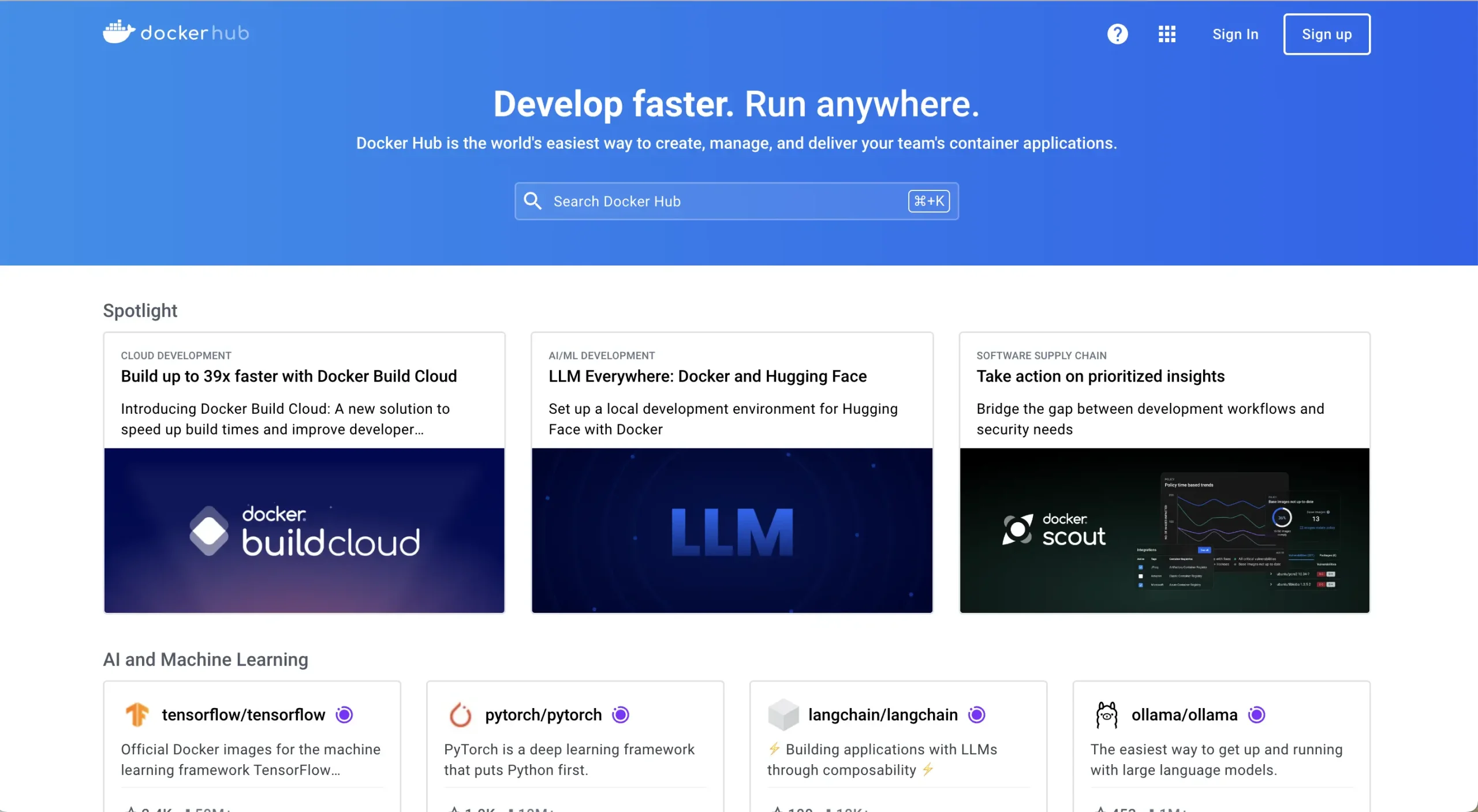1478x812 pixels.
Task: Click the purple badge next to langchain/langchain
Action: (977, 714)
